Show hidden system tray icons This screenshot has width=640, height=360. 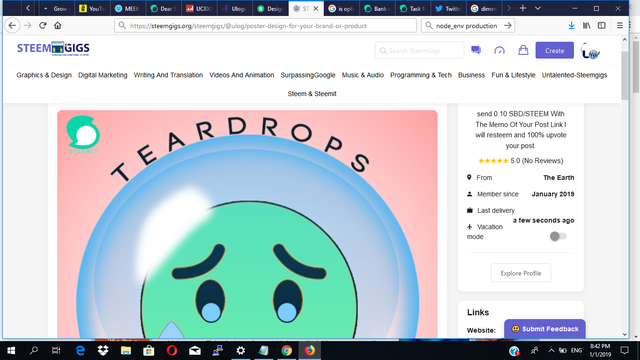coord(551,351)
